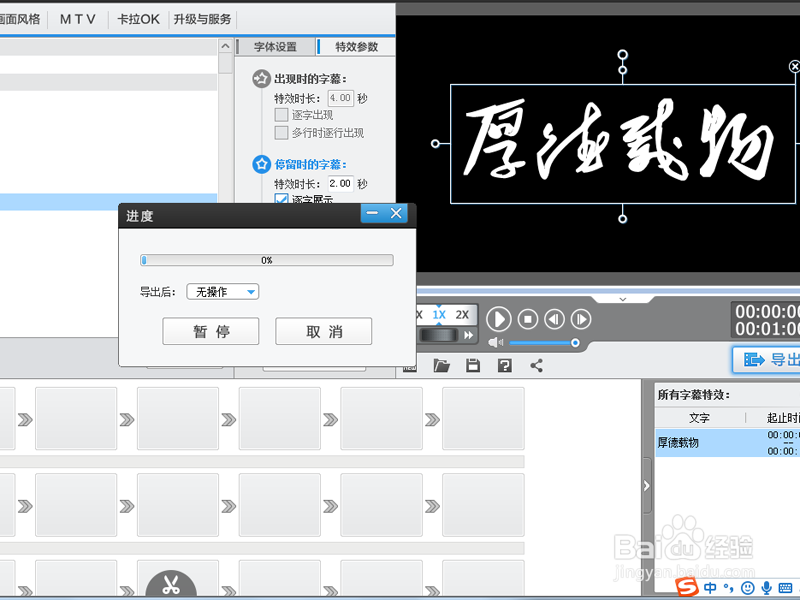Select 1X playback speed
The width and height of the screenshot is (800, 600).
439,315
